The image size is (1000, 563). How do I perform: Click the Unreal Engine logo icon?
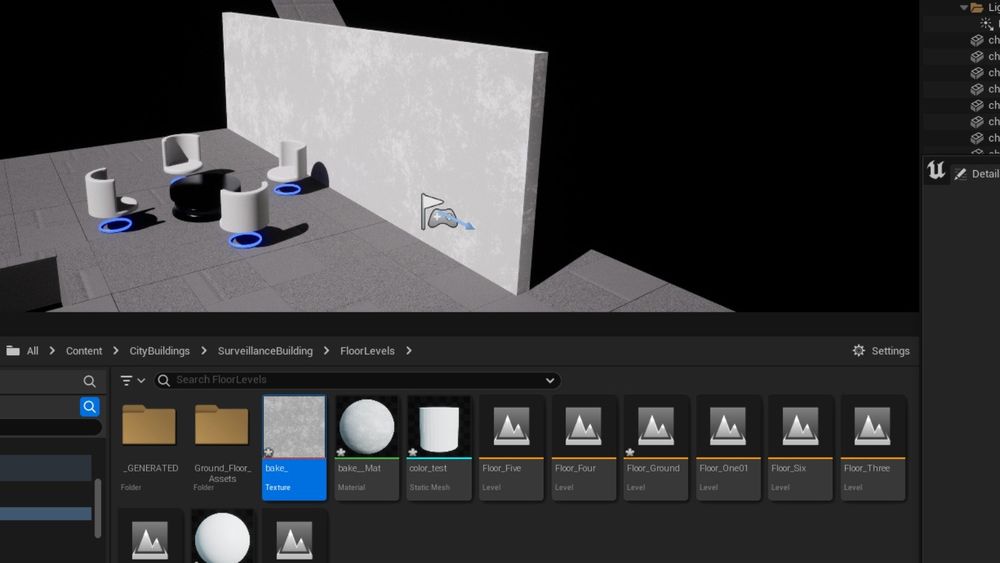pyautogui.click(x=936, y=170)
